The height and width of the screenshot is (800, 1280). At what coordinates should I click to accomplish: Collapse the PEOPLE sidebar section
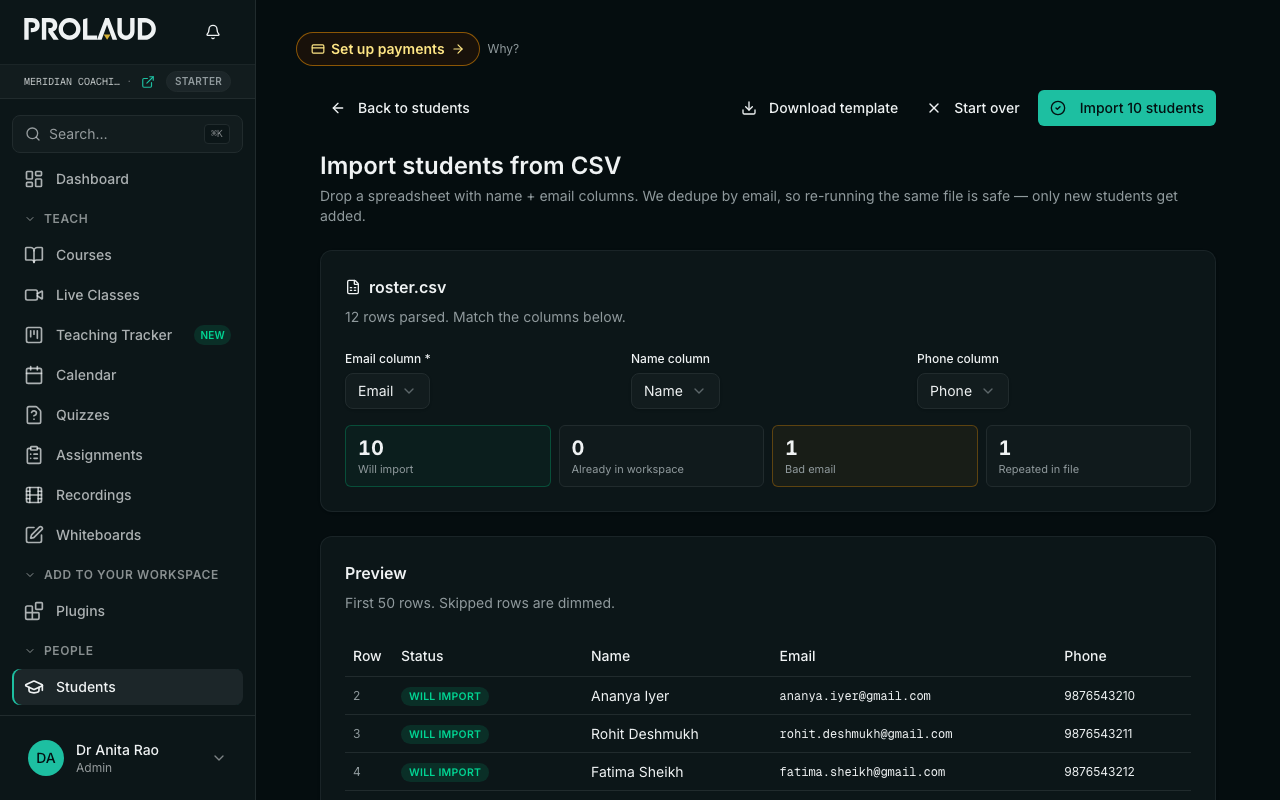click(x=58, y=650)
